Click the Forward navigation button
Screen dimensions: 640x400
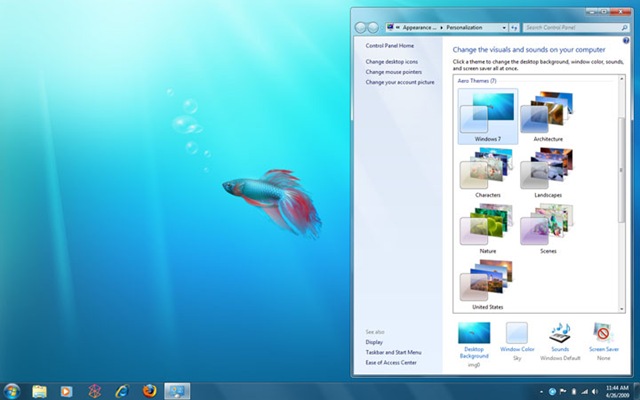click(373, 28)
